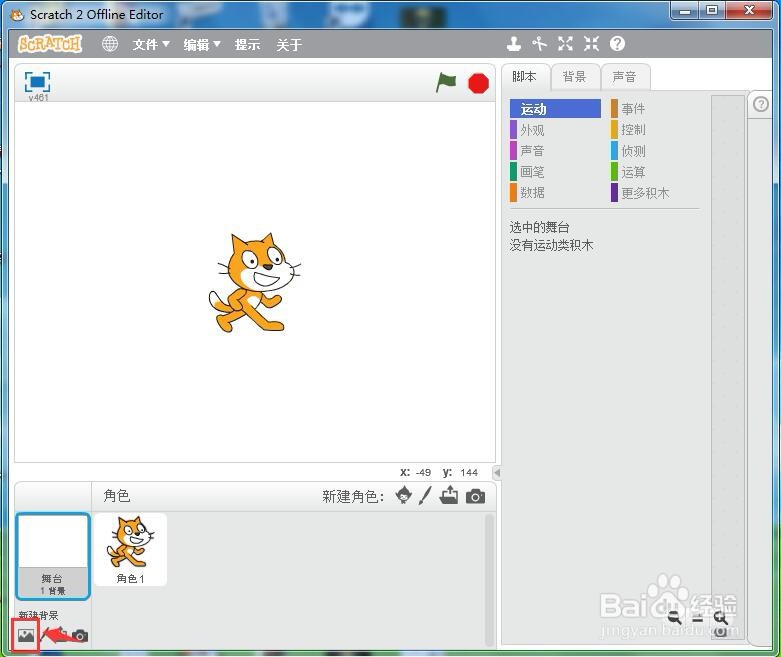Viewport: 781px width, 657px height.
Task: Click the cat sprite on the stage
Action: [254, 282]
